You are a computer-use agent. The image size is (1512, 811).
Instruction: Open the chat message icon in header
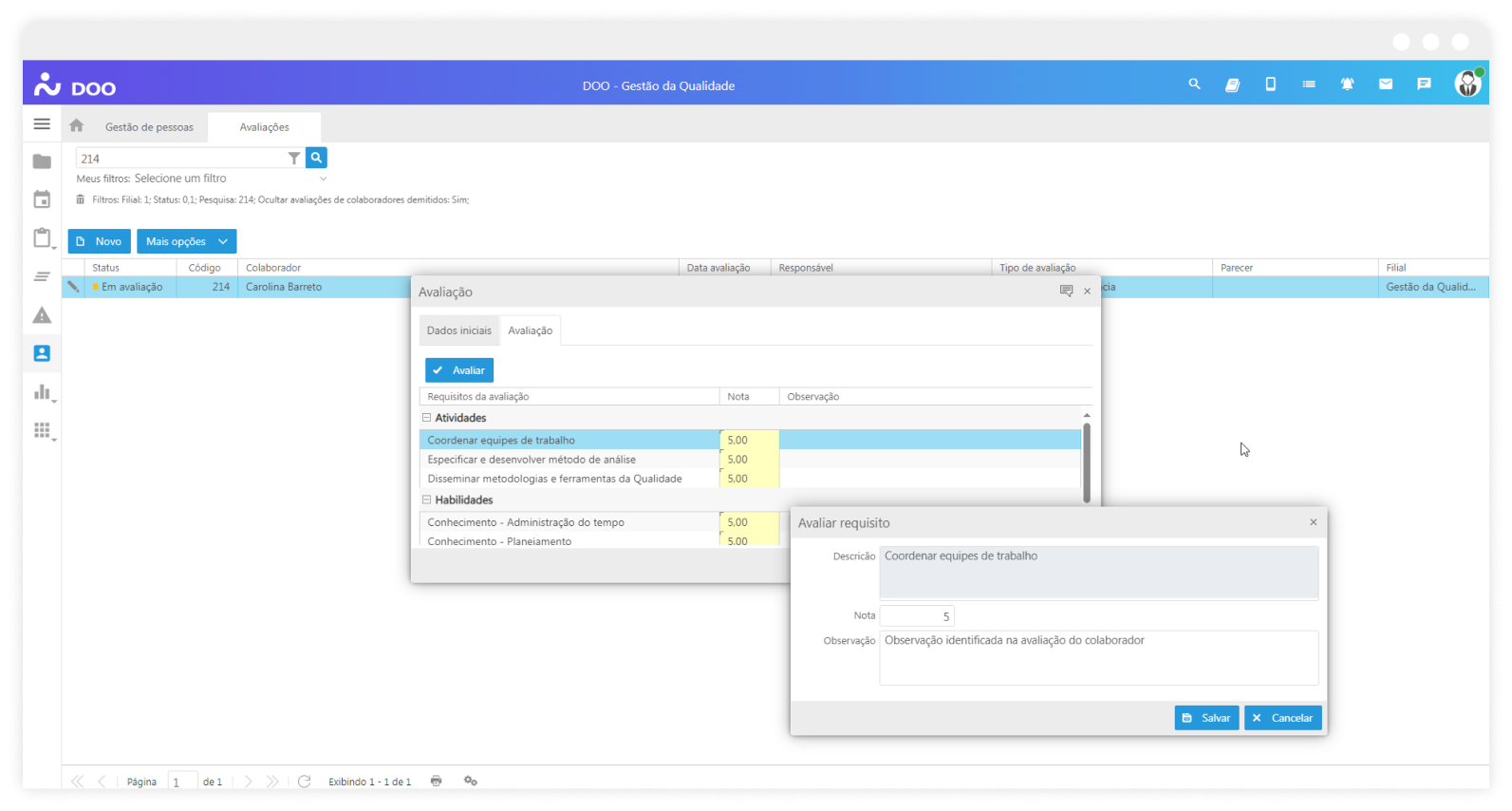point(1424,85)
